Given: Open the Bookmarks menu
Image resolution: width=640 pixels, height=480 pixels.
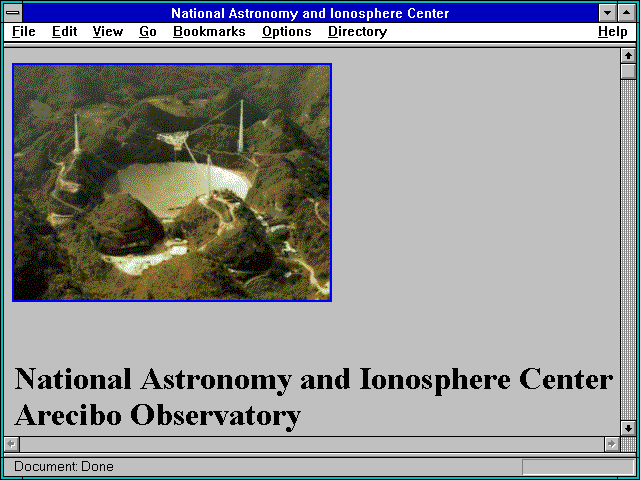Looking at the screenshot, I should point(209,32).
